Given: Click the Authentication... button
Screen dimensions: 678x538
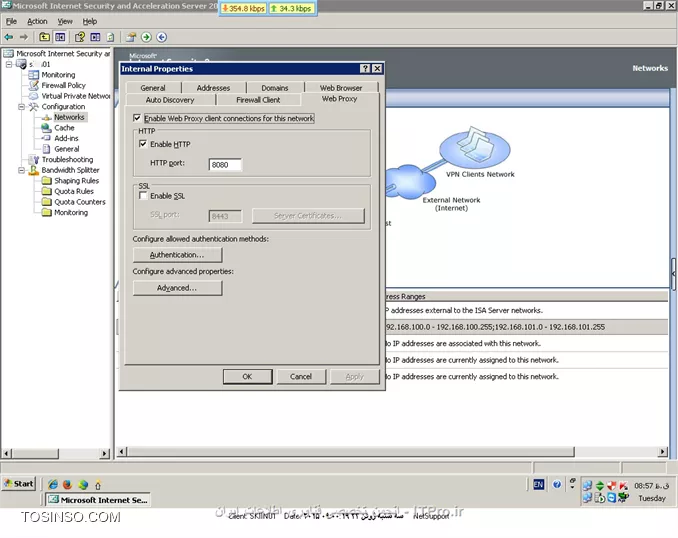Looking at the screenshot, I should point(178,255).
